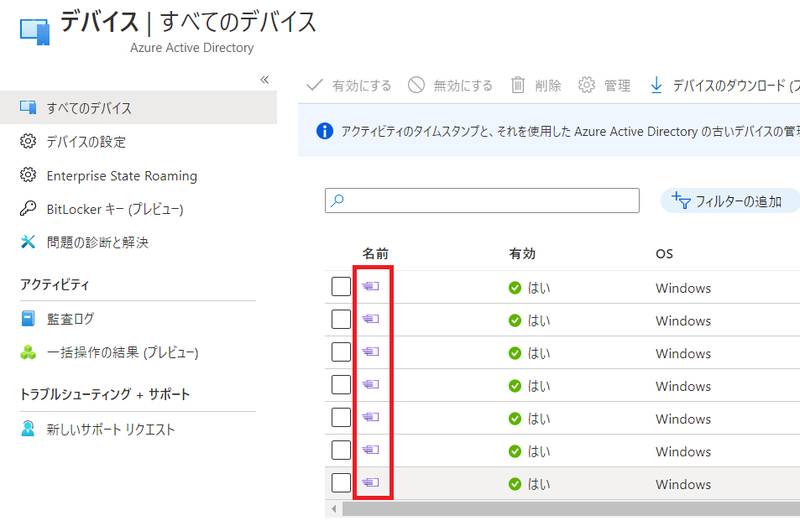This screenshot has height=526, width=800.
Task: Click the 監査ログ book icon
Action: 28,318
